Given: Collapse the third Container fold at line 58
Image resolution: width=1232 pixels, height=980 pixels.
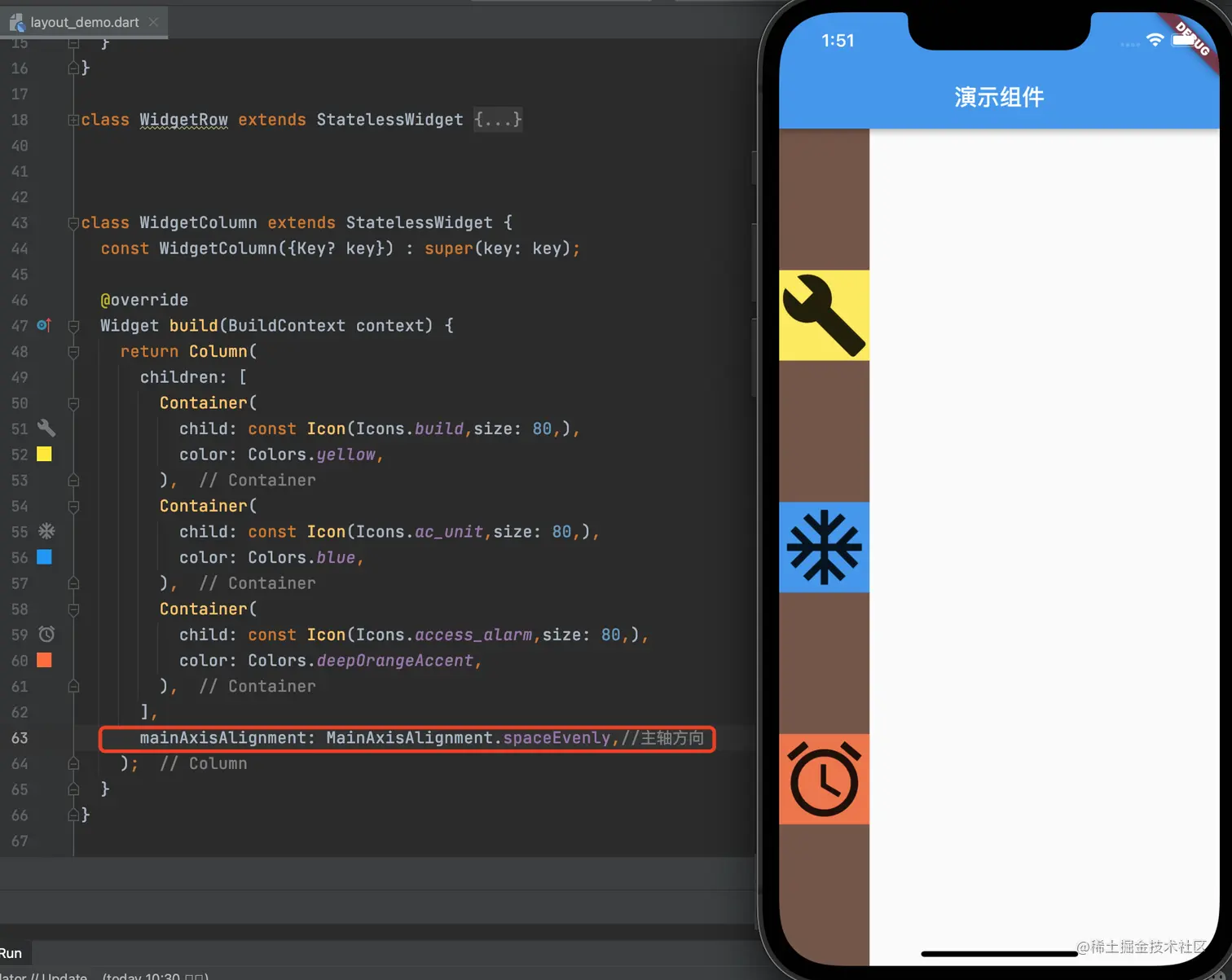Looking at the screenshot, I should point(73,609).
